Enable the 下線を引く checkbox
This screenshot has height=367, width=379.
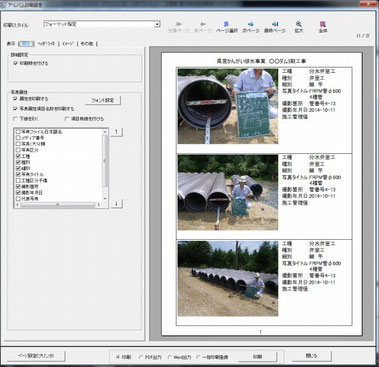pos(15,119)
